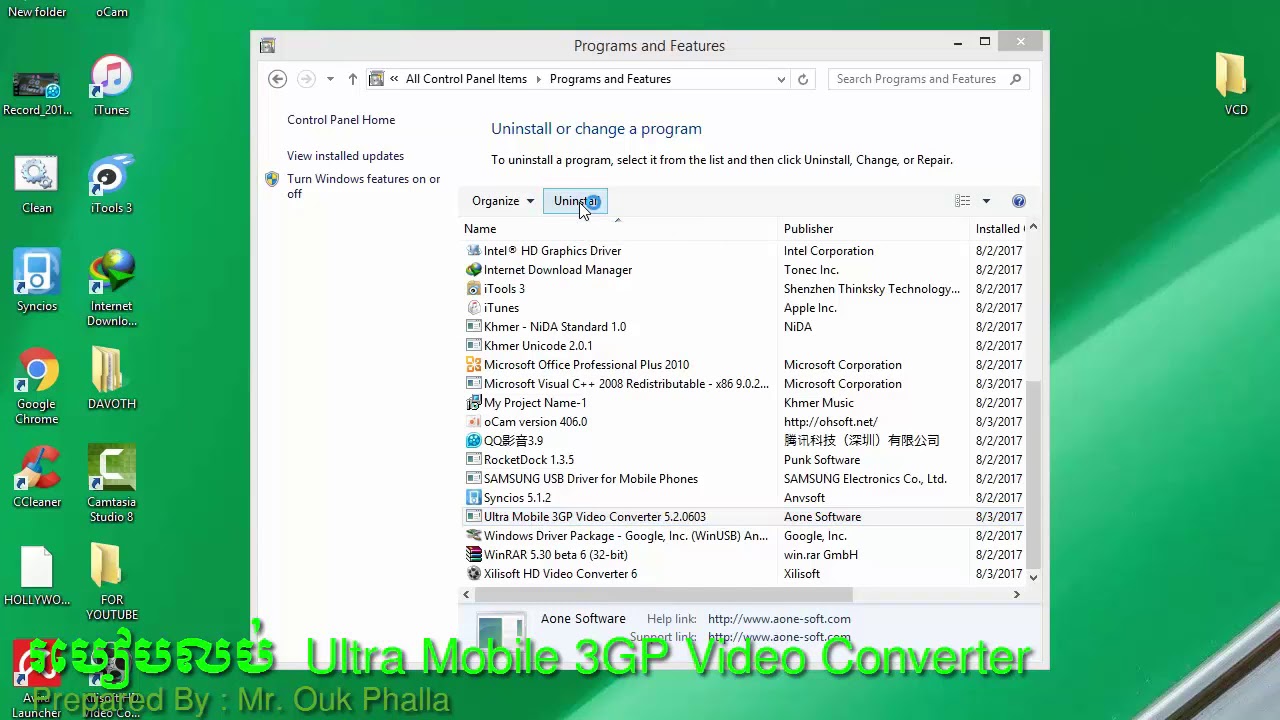This screenshot has width=1280, height=720.
Task: Expand the address bar history dropdown
Action: click(x=781, y=79)
